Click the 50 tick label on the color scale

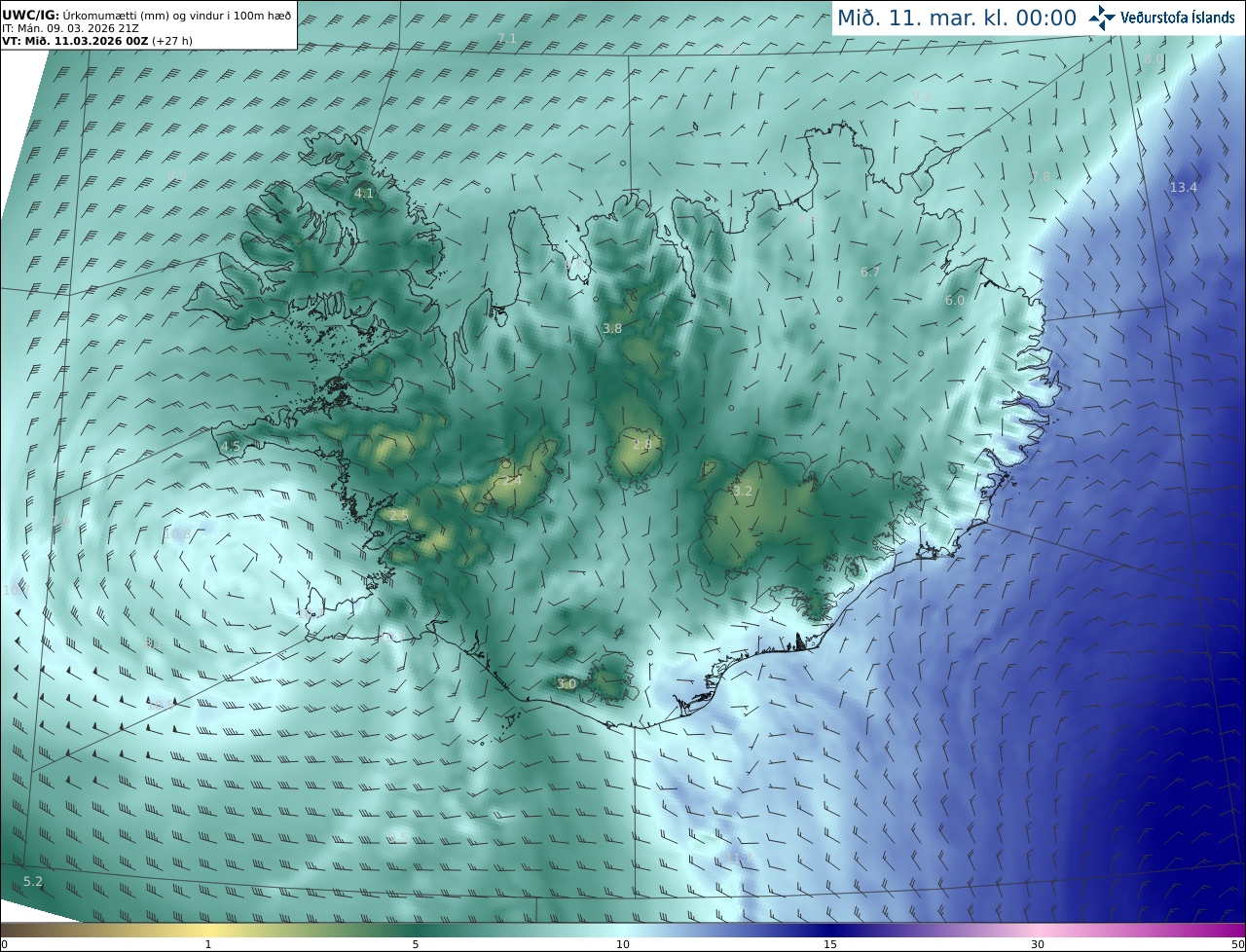click(1238, 944)
